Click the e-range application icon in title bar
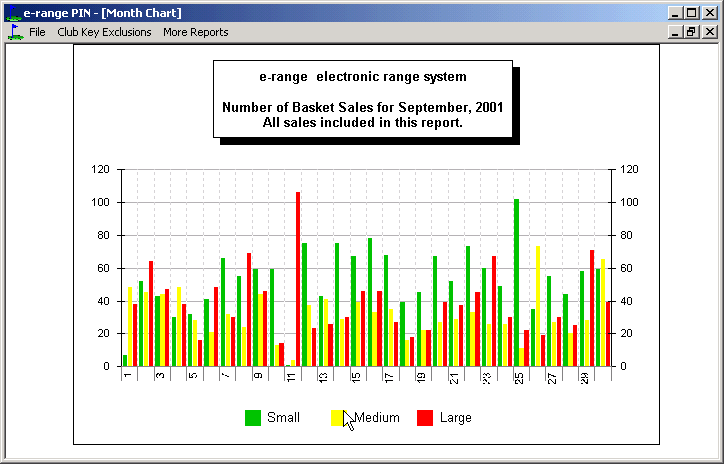Image resolution: width=724 pixels, height=464 pixels. pos(11,13)
